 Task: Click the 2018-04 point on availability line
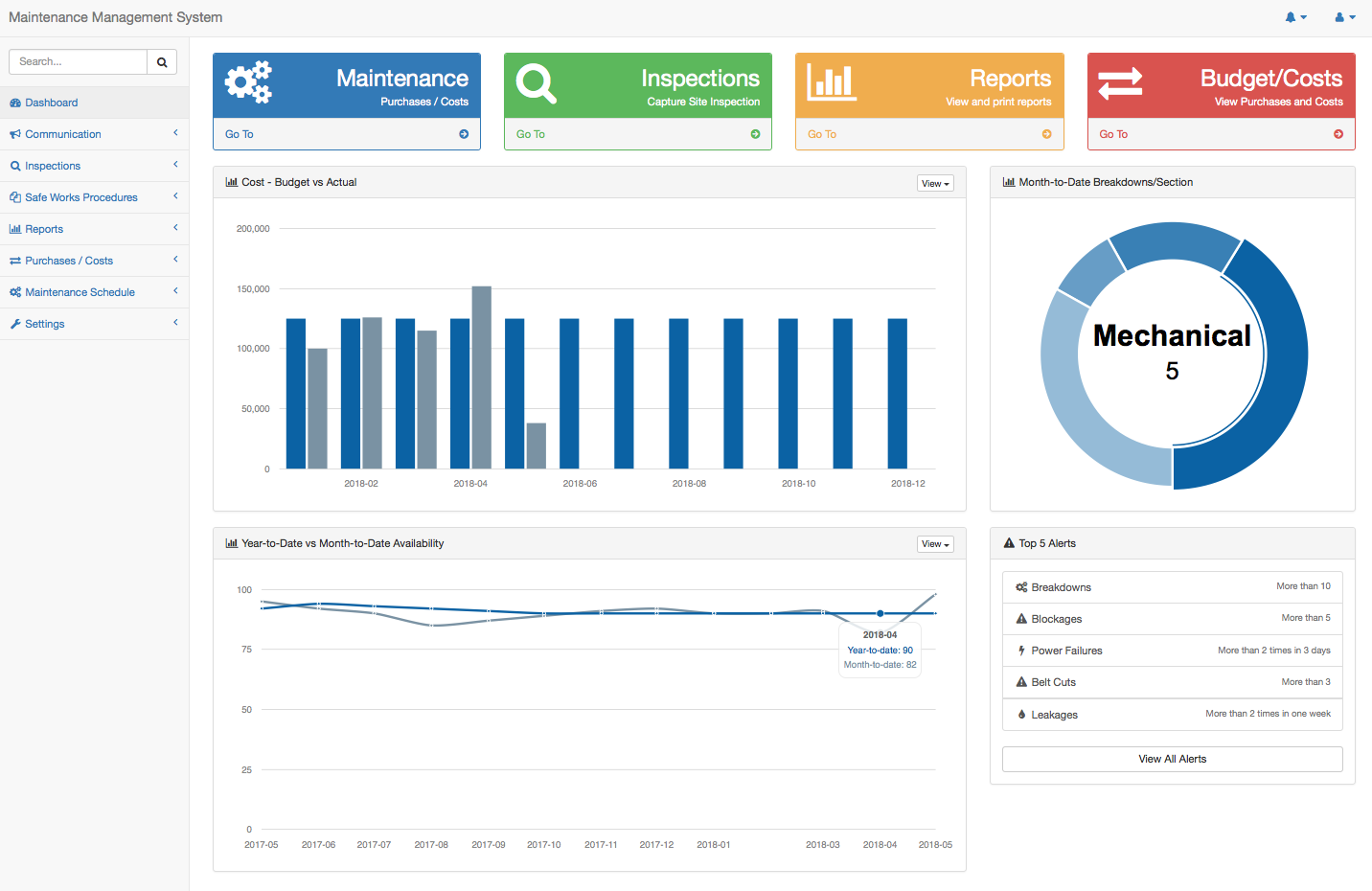click(880, 613)
